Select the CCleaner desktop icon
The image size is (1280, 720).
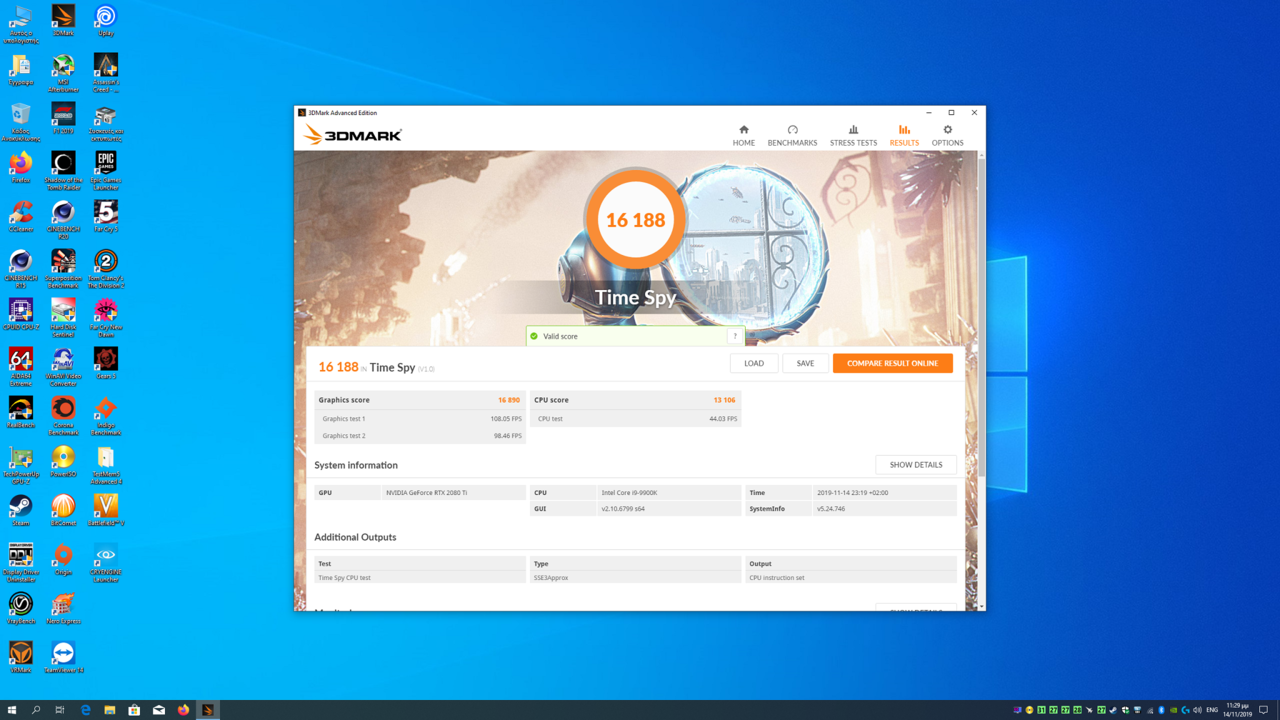coord(20,216)
